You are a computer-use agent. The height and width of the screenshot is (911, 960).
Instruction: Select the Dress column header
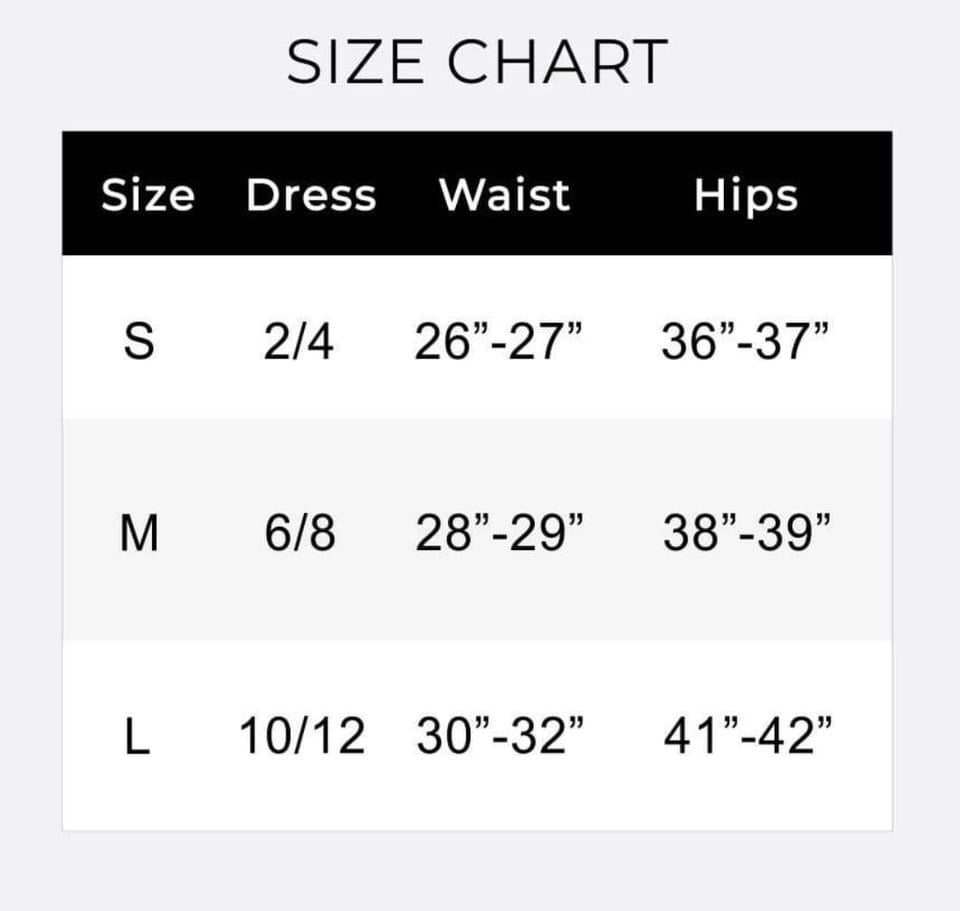tap(311, 195)
